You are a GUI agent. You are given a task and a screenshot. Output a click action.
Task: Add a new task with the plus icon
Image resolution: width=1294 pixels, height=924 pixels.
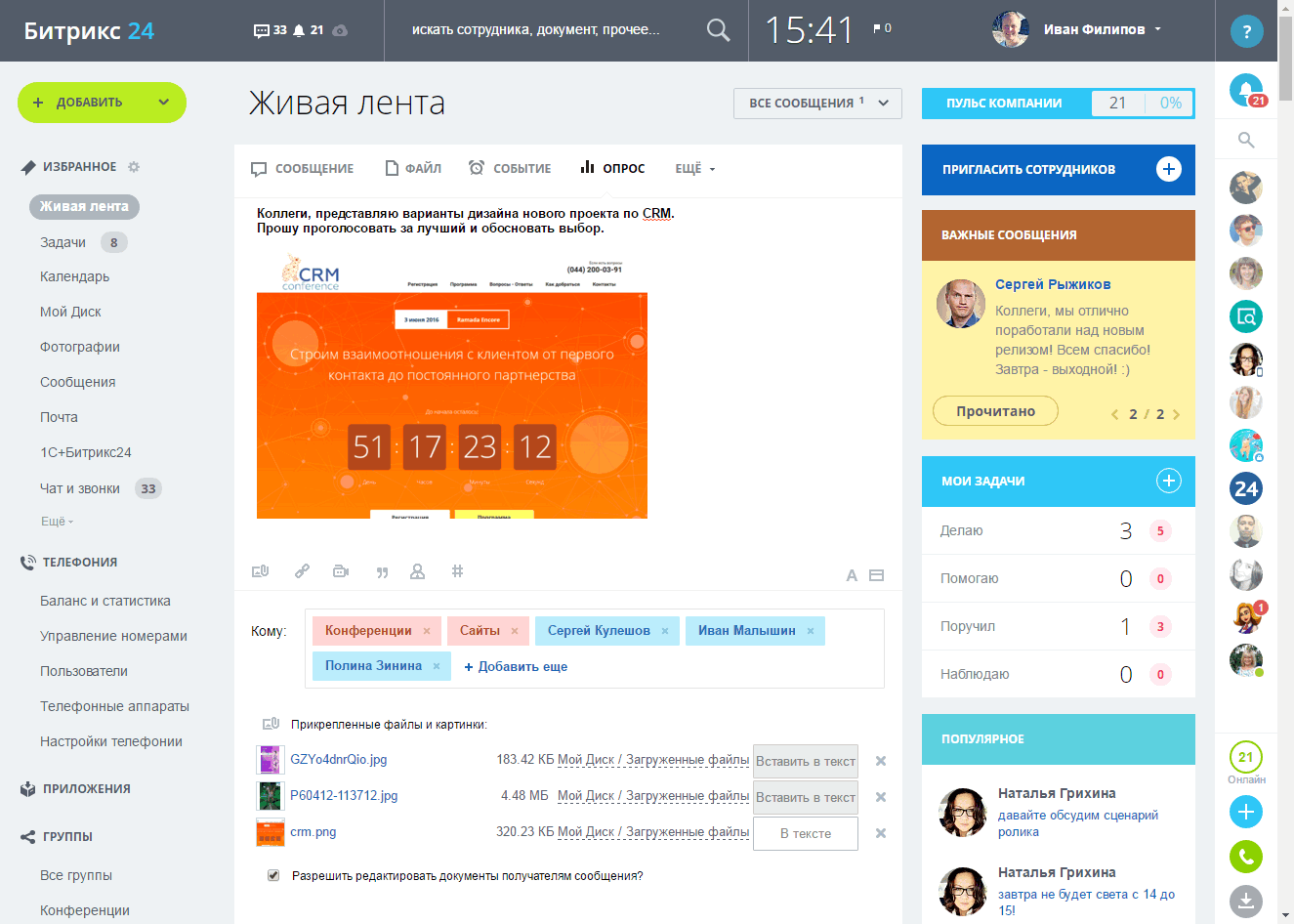point(1169,481)
